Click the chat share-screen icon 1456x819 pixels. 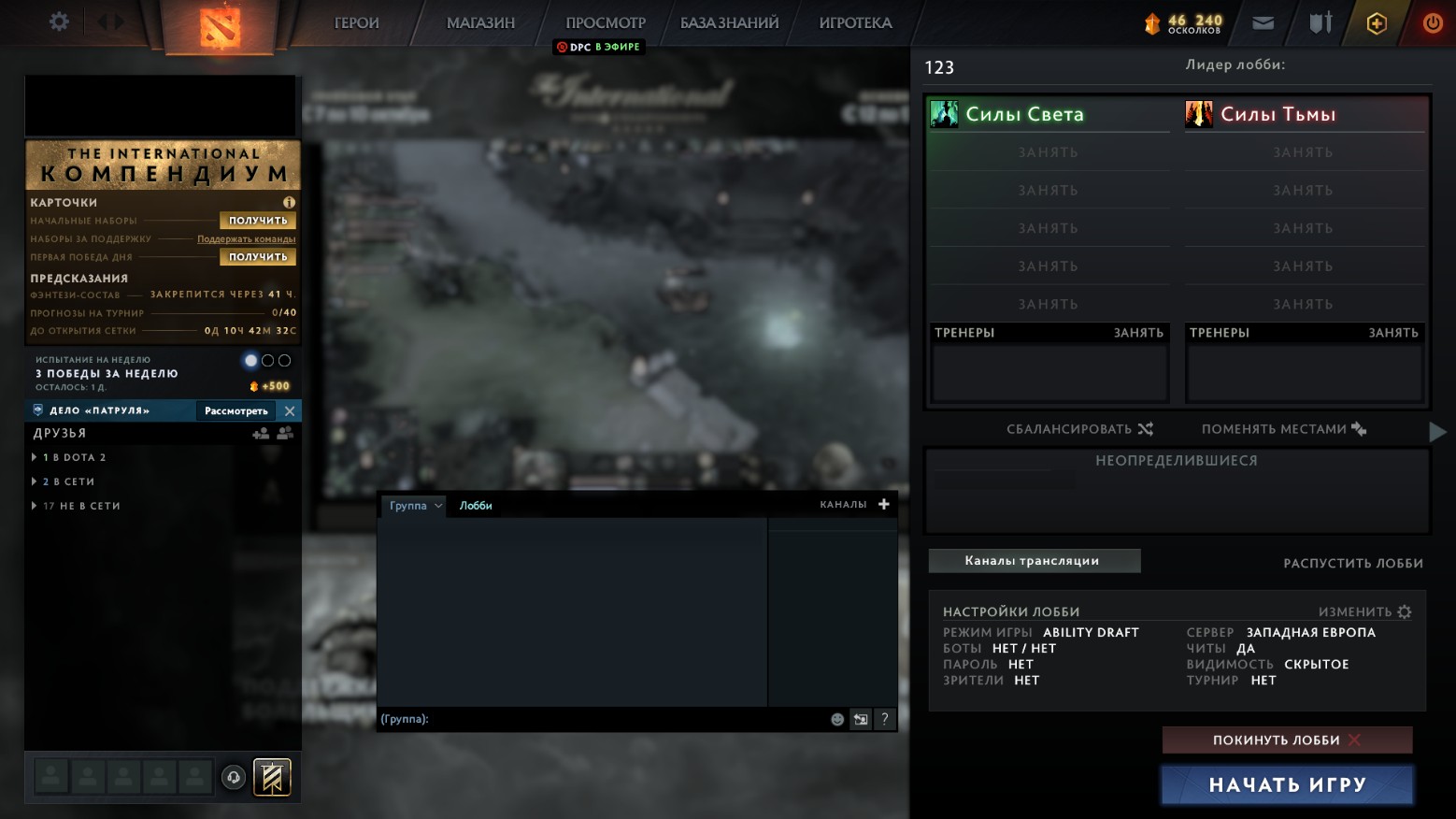coord(861,719)
